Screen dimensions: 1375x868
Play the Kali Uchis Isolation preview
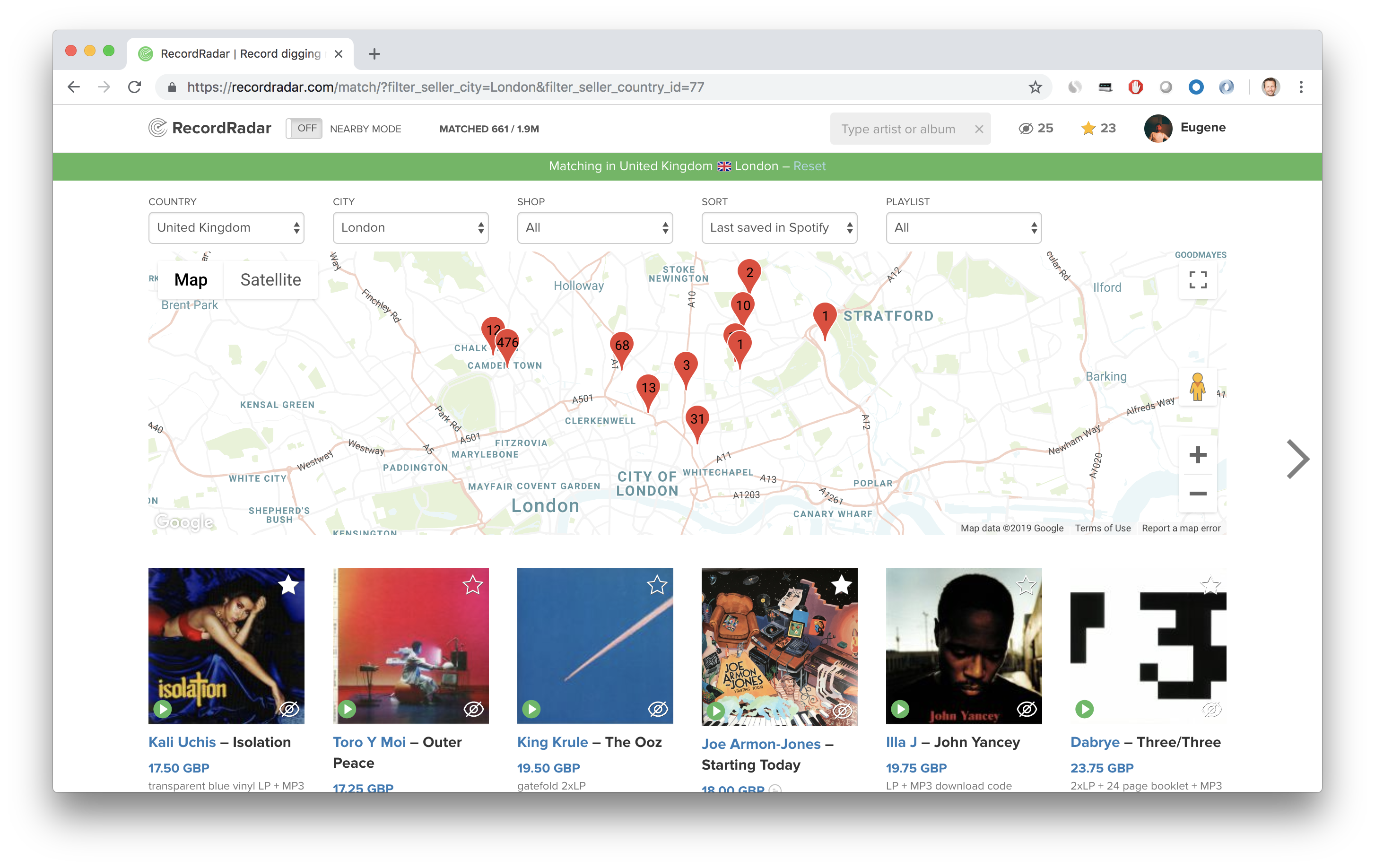163,709
